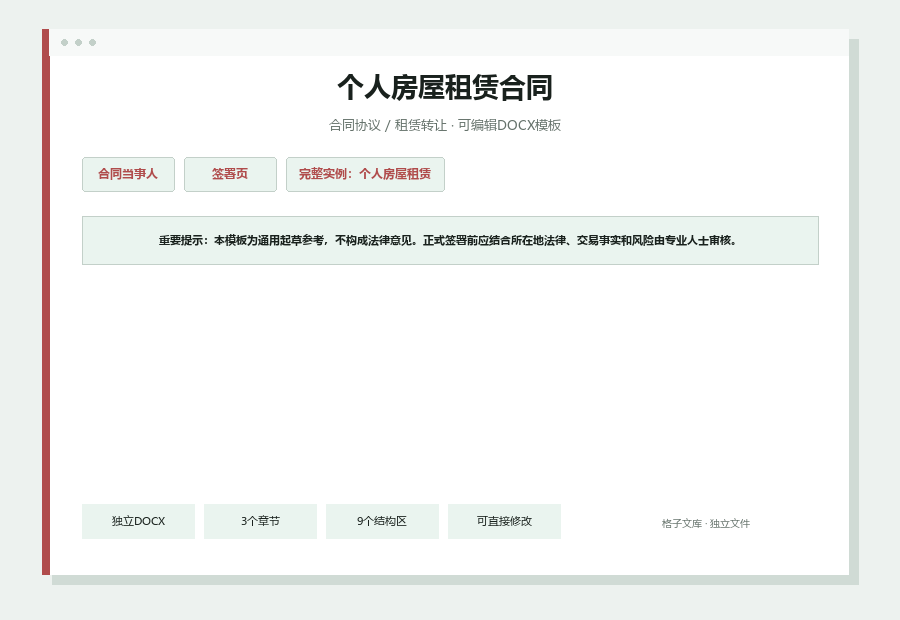
Task: Click the first window control dot
Action: (64, 42)
